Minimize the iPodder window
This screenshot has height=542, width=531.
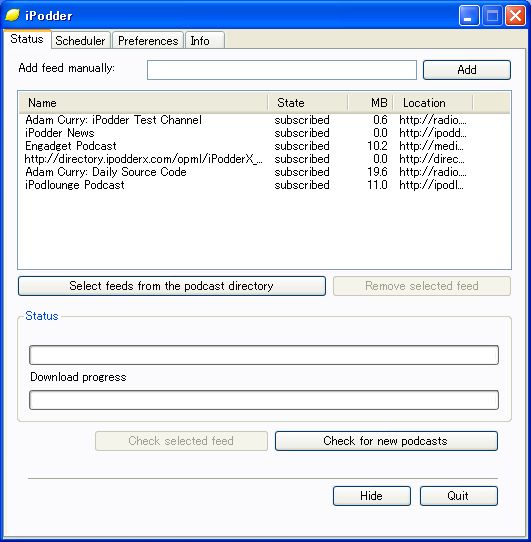coord(469,16)
